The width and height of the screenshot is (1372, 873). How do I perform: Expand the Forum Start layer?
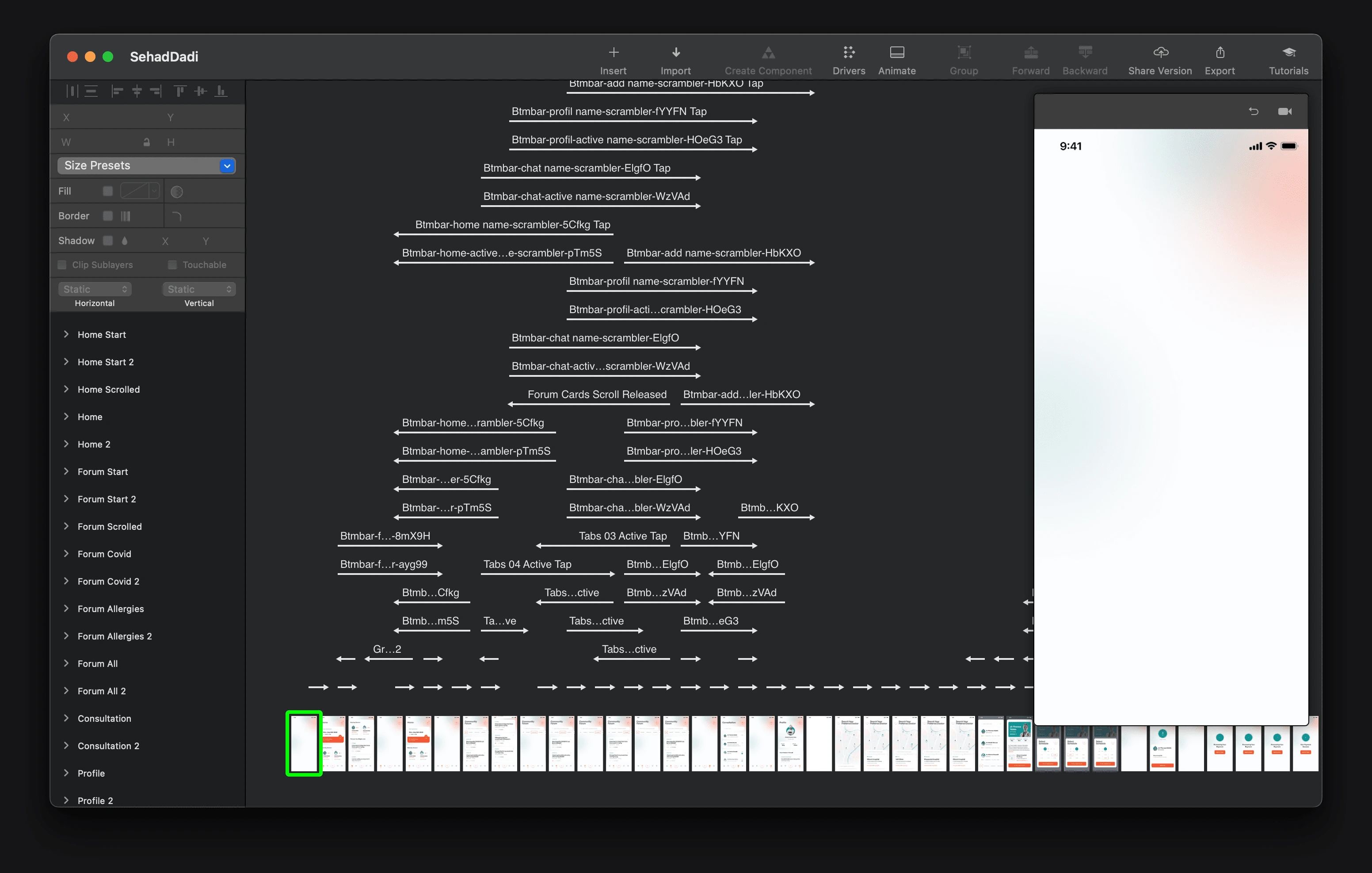[x=65, y=471]
